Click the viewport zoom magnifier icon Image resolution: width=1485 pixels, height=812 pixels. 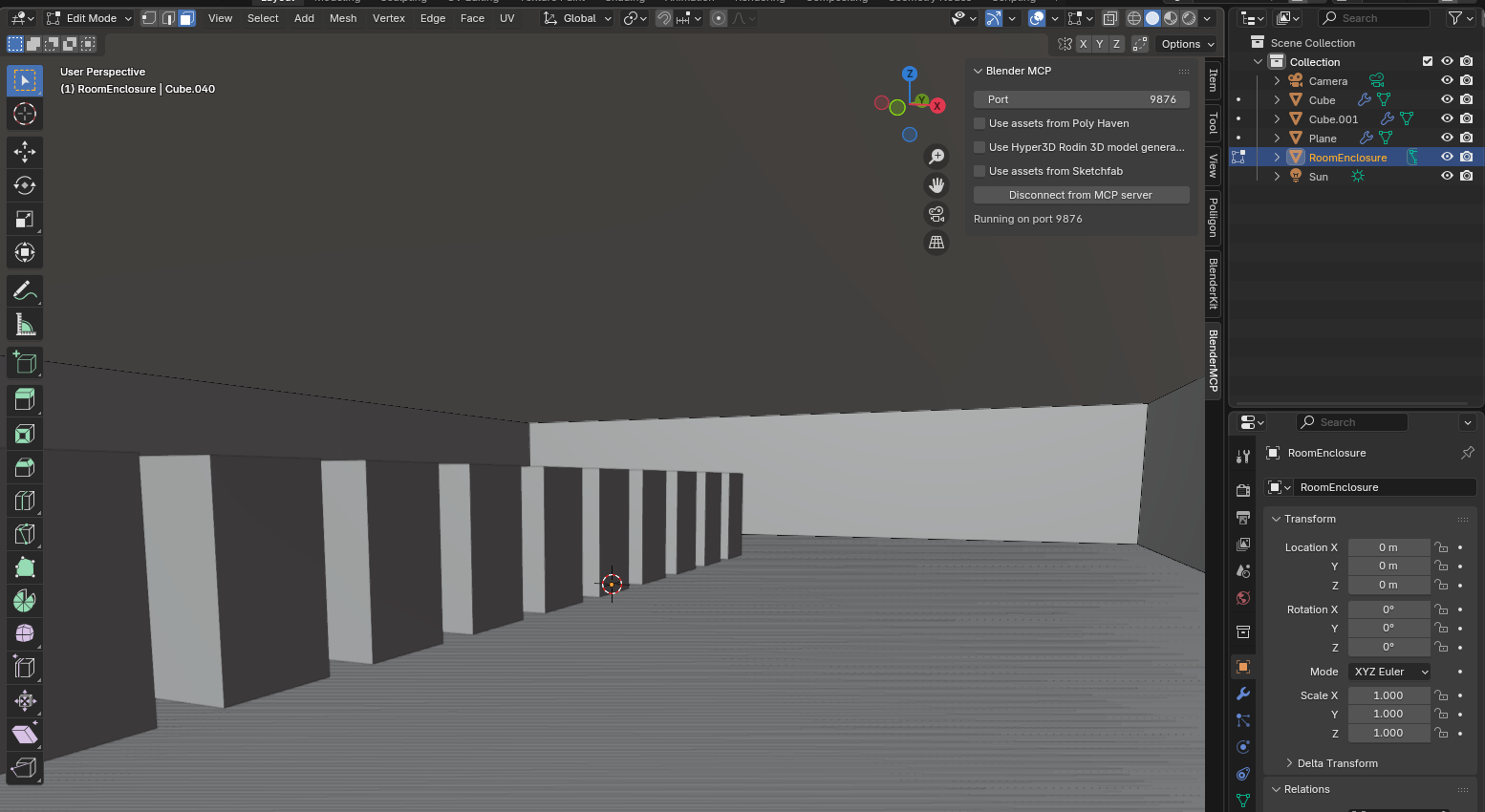pyautogui.click(x=936, y=157)
